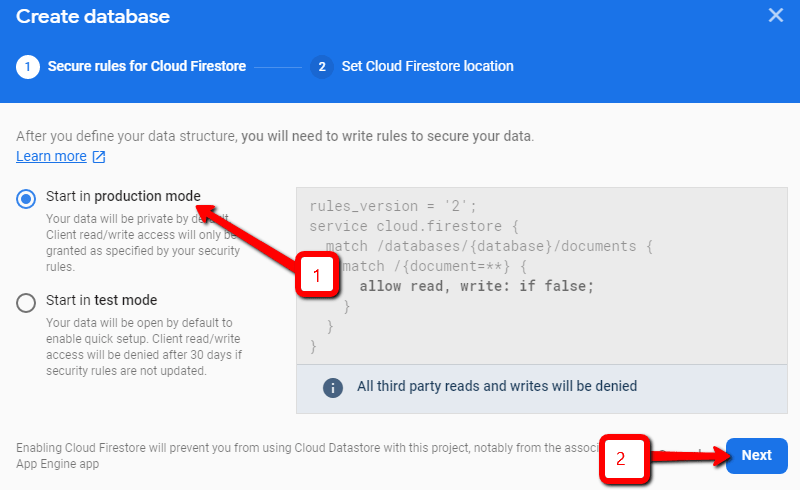Open the Learn more link
The width and height of the screenshot is (800, 490).
[51, 156]
